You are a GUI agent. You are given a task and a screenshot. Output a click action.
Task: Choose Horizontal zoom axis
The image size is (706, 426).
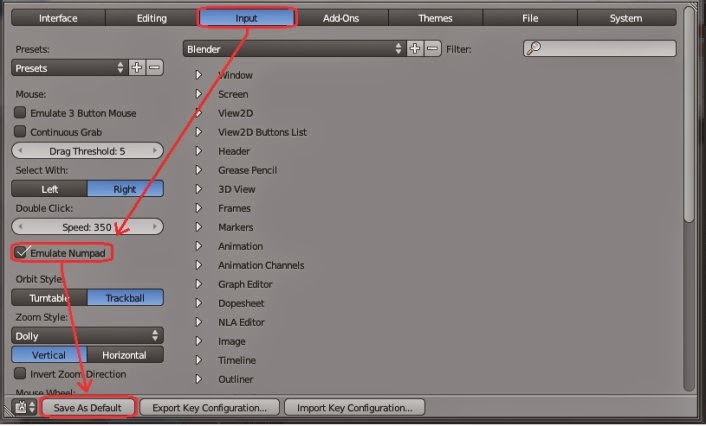125,355
